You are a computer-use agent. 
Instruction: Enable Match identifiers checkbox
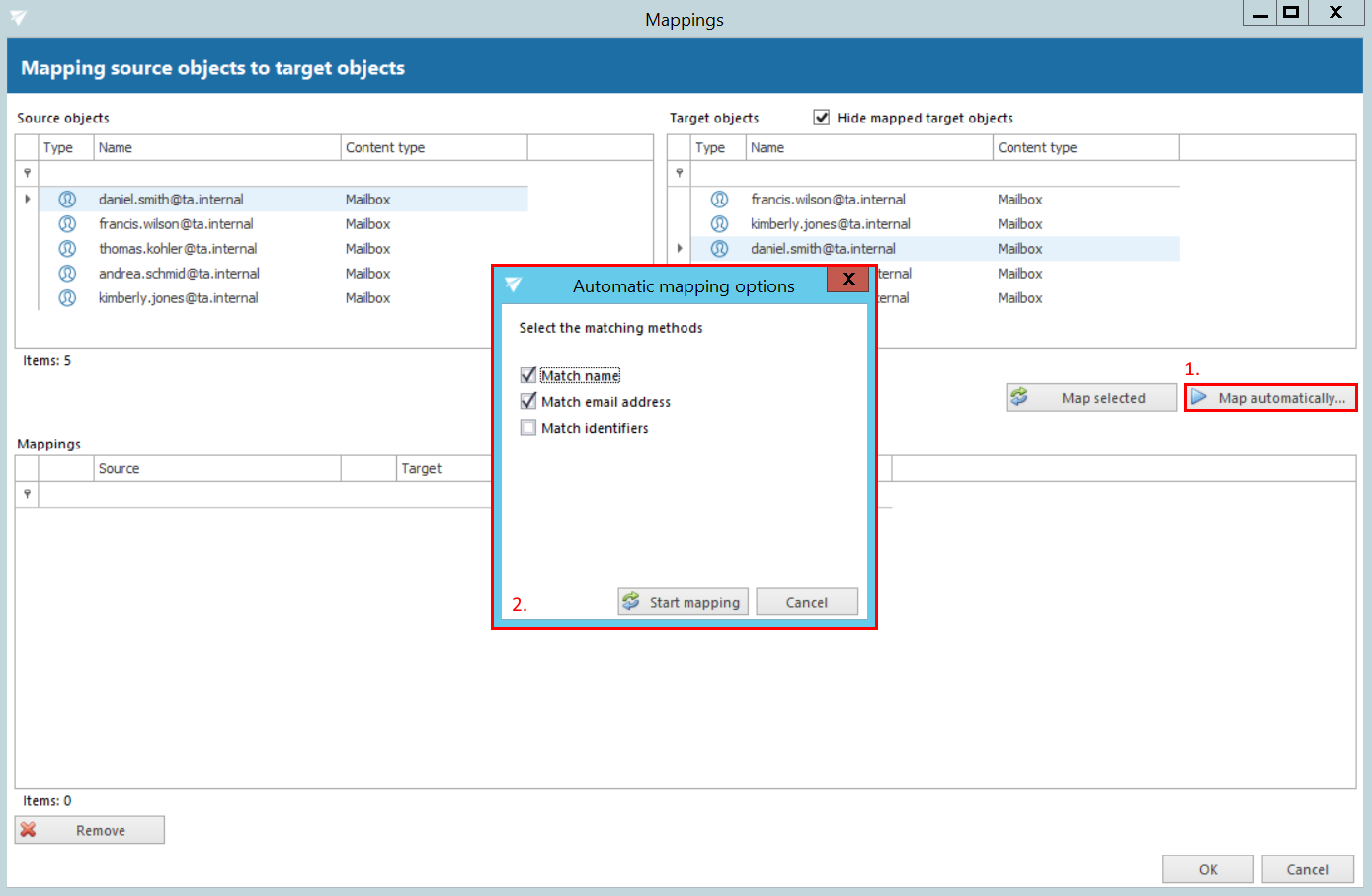[x=528, y=428]
